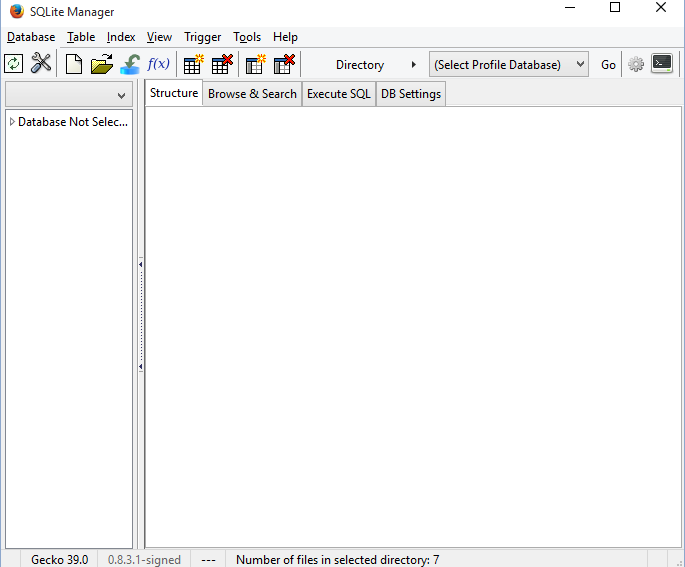Click the Refresh icon in toolbar
The height and width of the screenshot is (567, 685).
[14, 64]
